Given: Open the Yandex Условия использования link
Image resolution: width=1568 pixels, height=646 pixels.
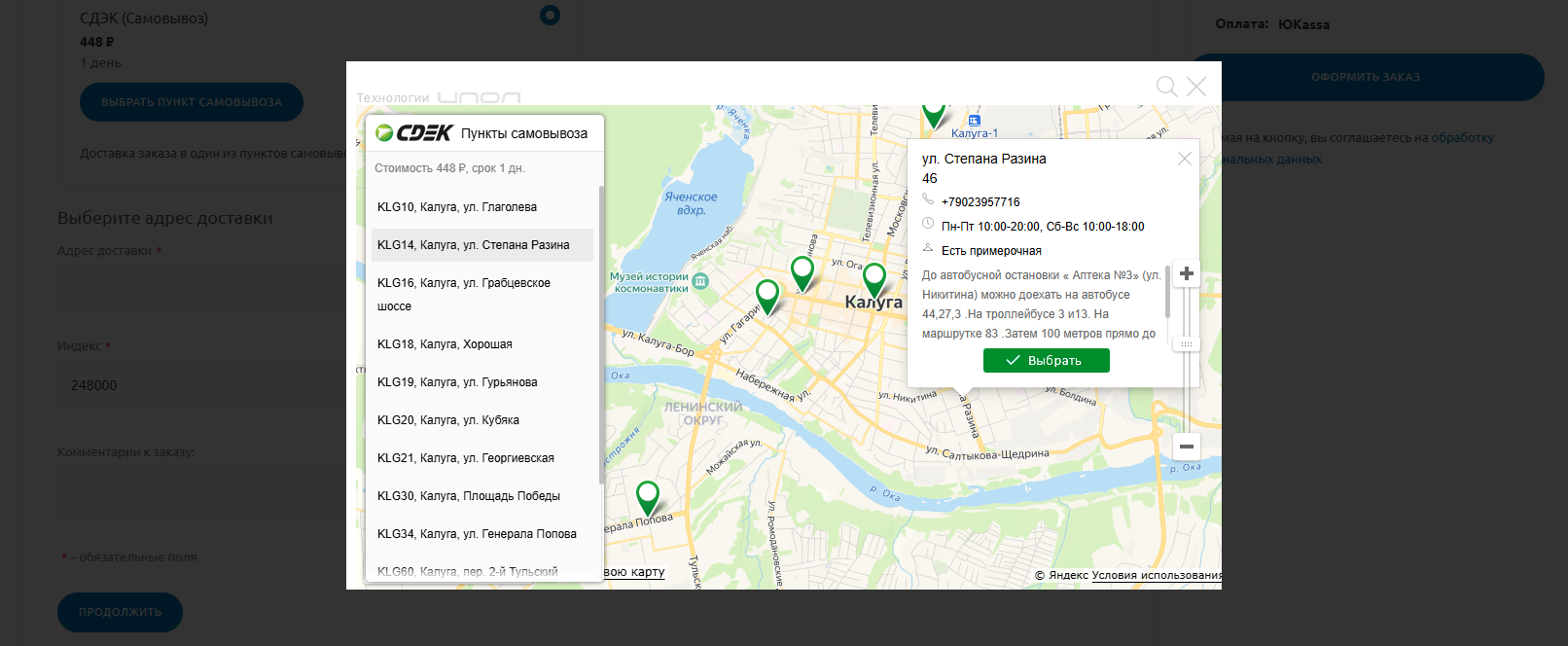Looking at the screenshot, I should click(x=1156, y=575).
